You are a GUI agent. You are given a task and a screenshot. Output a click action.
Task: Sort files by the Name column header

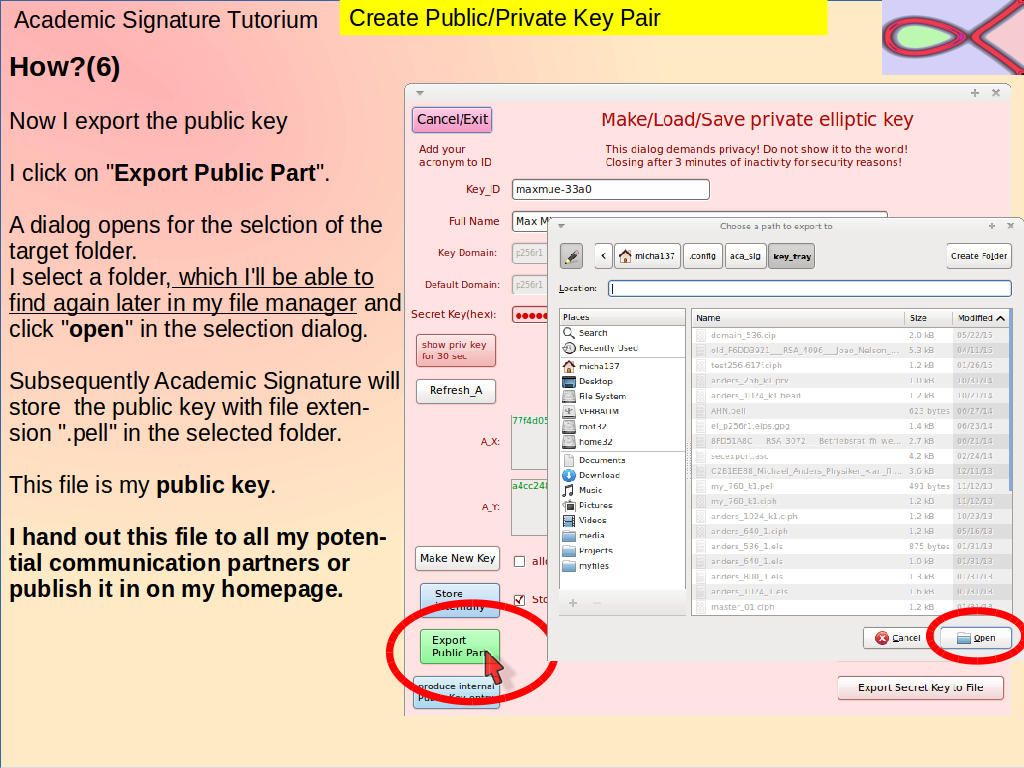(x=798, y=318)
